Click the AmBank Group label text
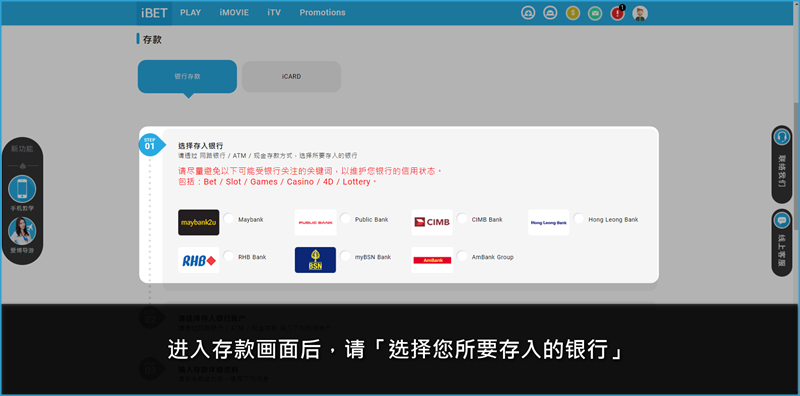The width and height of the screenshot is (800, 396). click(x=492, y=257)
